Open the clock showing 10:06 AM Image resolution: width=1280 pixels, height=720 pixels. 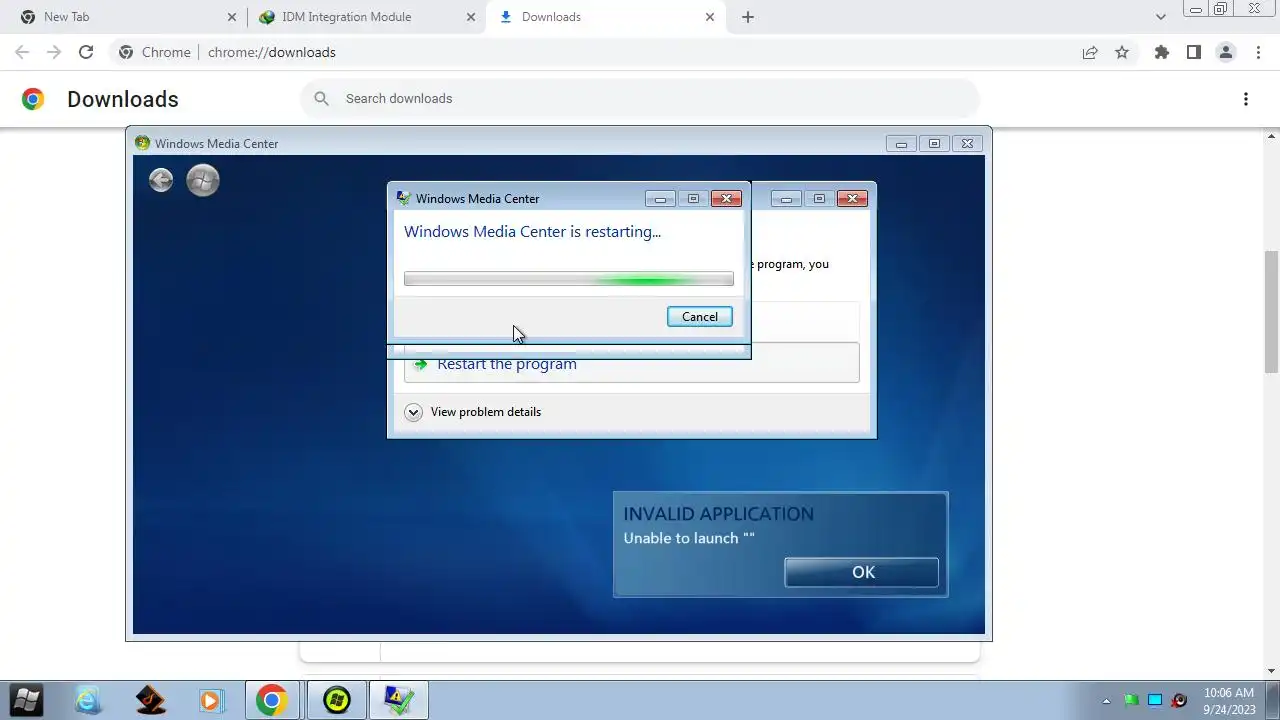tap(1229, 700)
